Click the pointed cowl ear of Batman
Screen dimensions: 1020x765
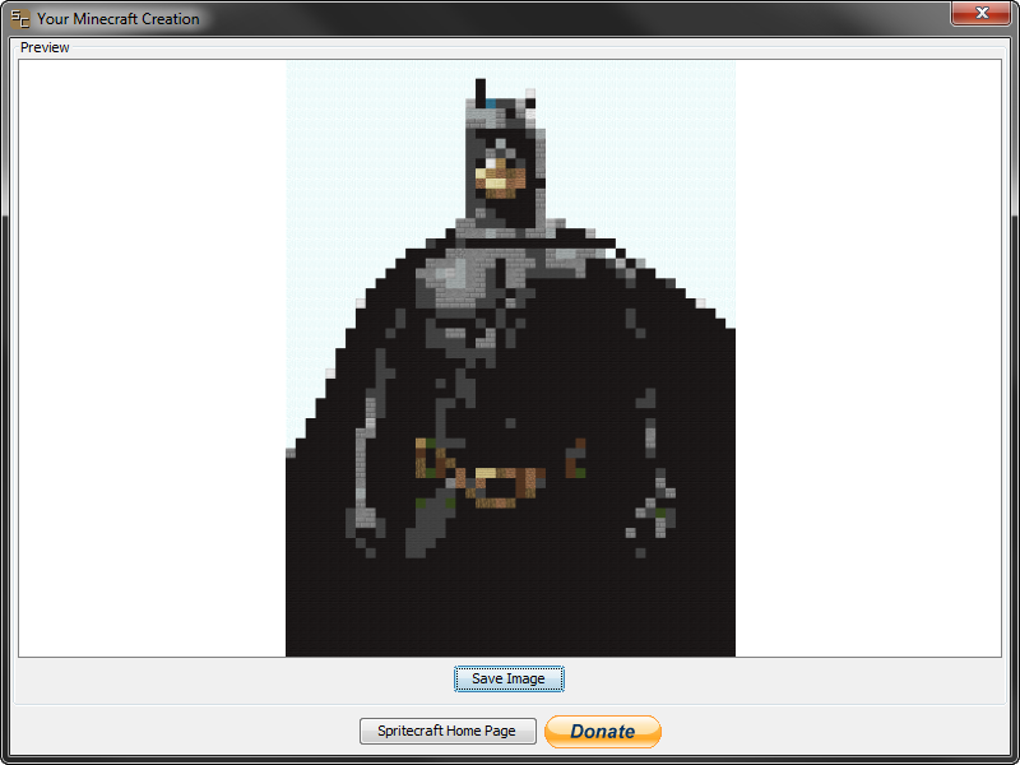pyautogui.click(x=481, y=92)
